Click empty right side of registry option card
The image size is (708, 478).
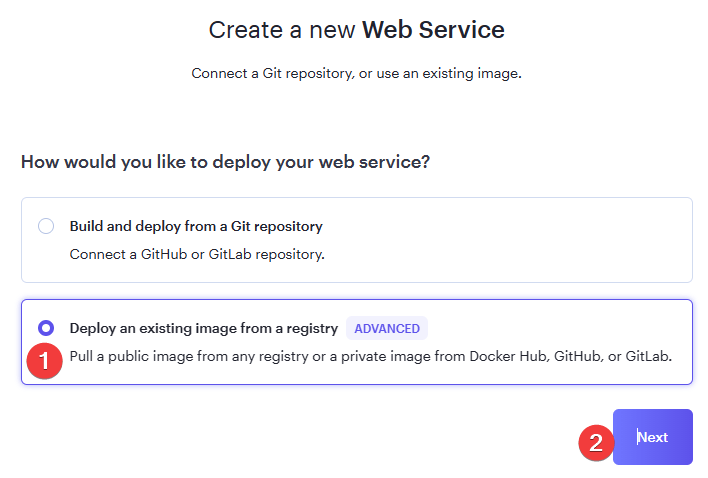(580, 328)
